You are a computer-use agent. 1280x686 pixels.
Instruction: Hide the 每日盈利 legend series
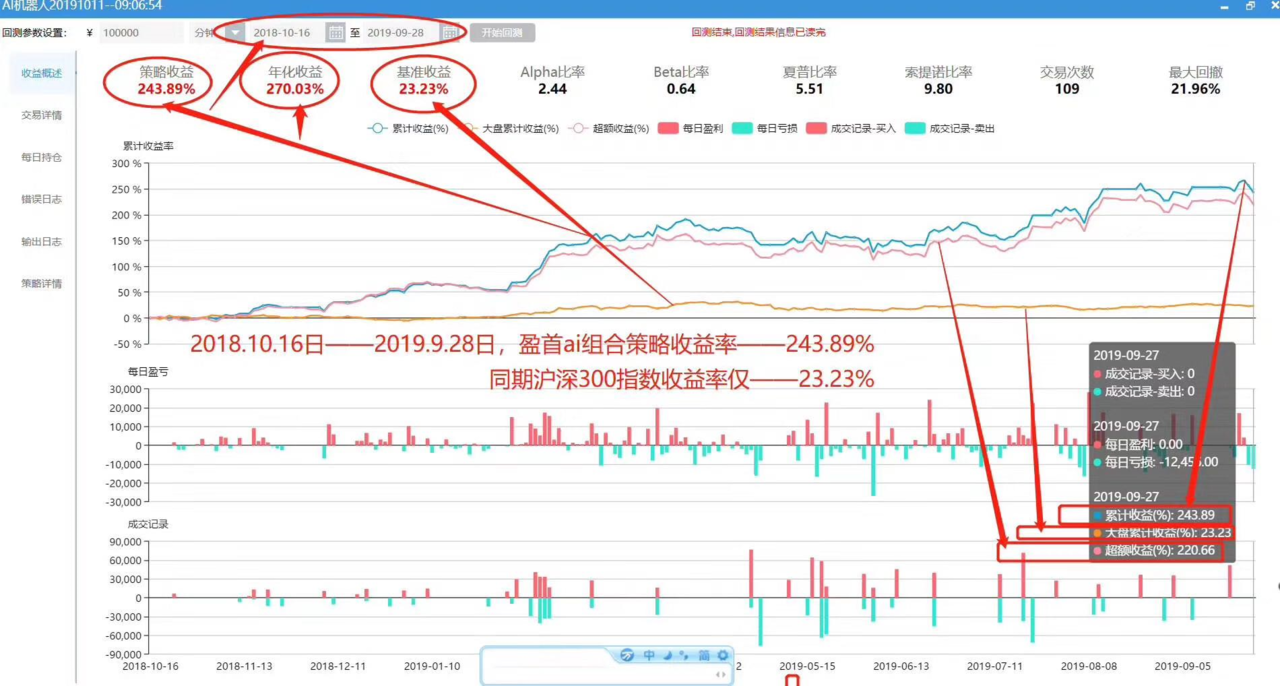click(x=690, y=129)
